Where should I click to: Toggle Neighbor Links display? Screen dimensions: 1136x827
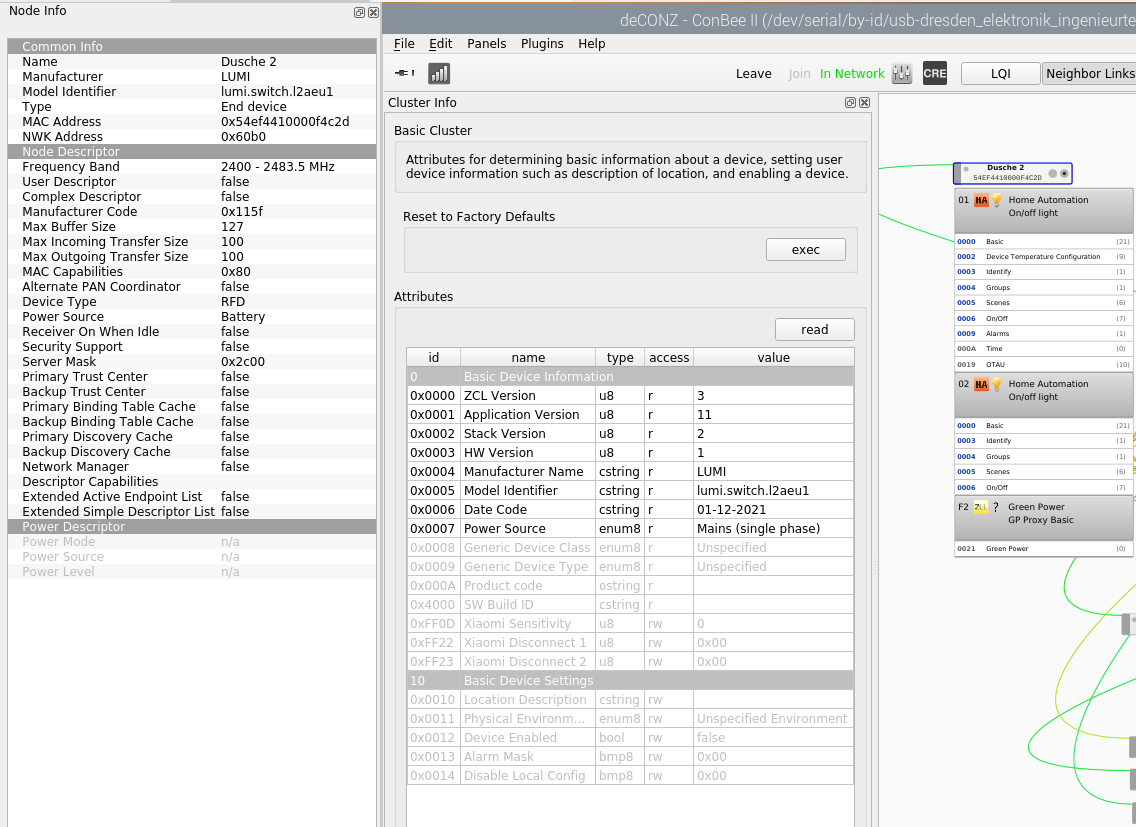click(x=1089, y=73)
